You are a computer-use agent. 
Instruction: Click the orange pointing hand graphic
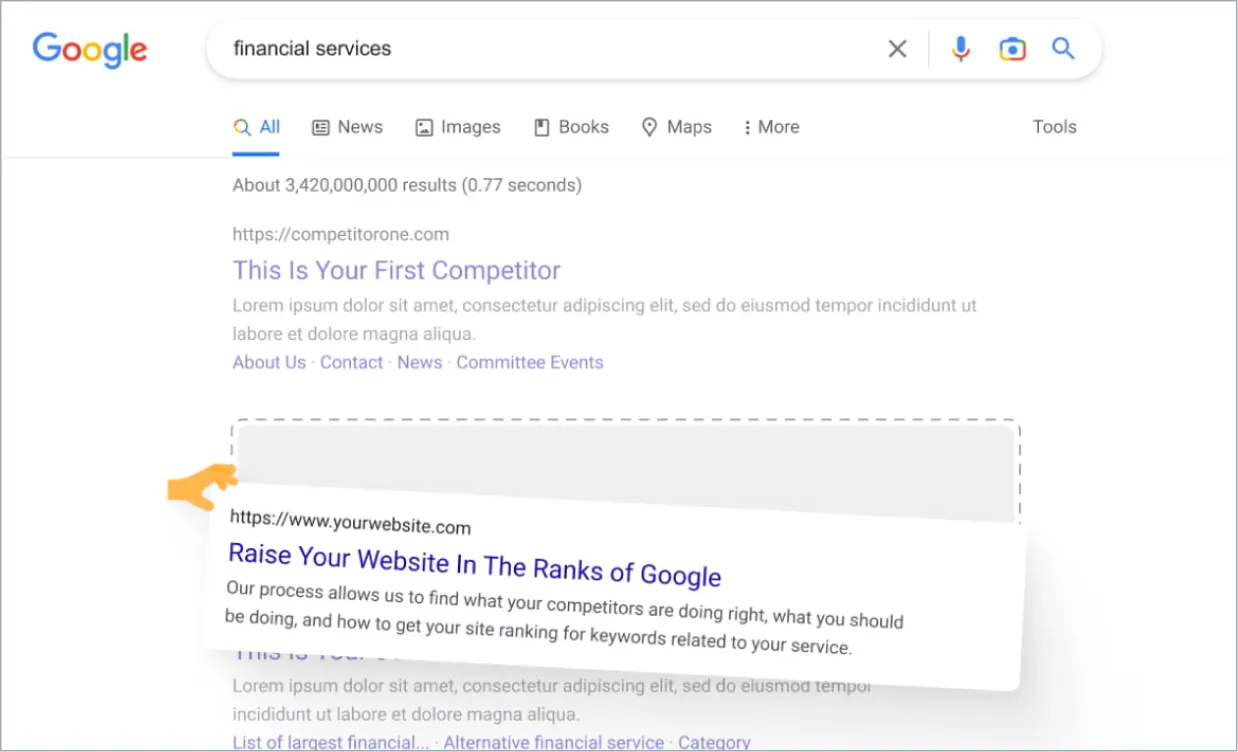pos(202,486)
